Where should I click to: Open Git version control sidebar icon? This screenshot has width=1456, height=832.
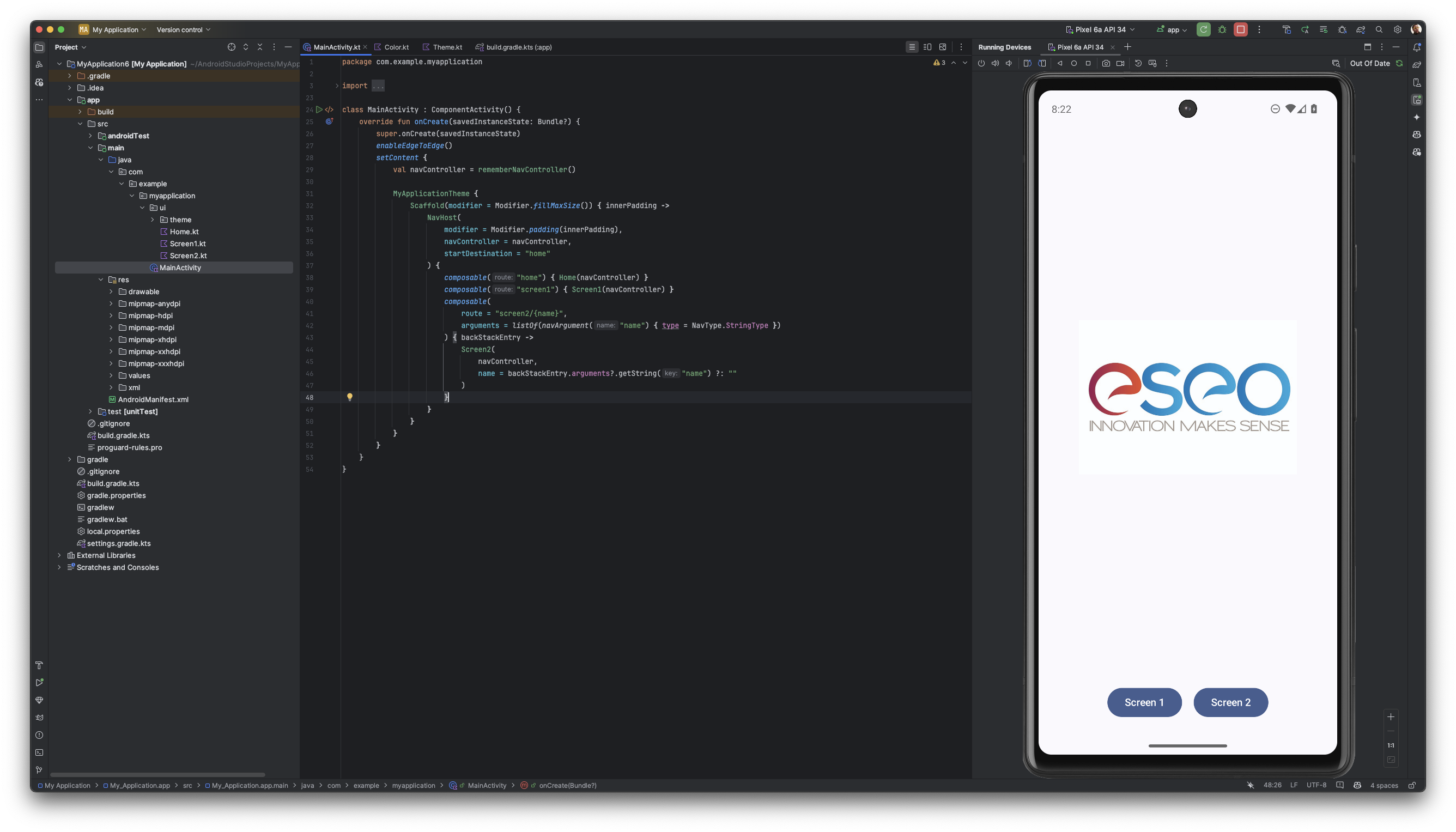click(39, 770)
